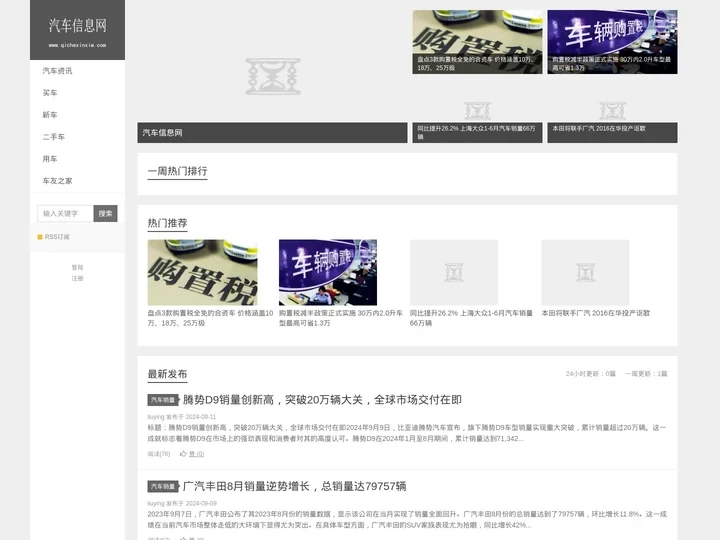
Task: Focus the 输入关键字 search field
Action: point(65,214)
